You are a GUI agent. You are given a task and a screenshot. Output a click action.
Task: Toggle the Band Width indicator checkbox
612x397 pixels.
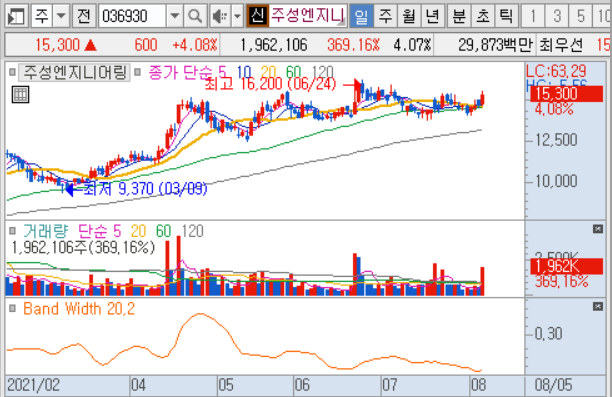tap(12, 308)
